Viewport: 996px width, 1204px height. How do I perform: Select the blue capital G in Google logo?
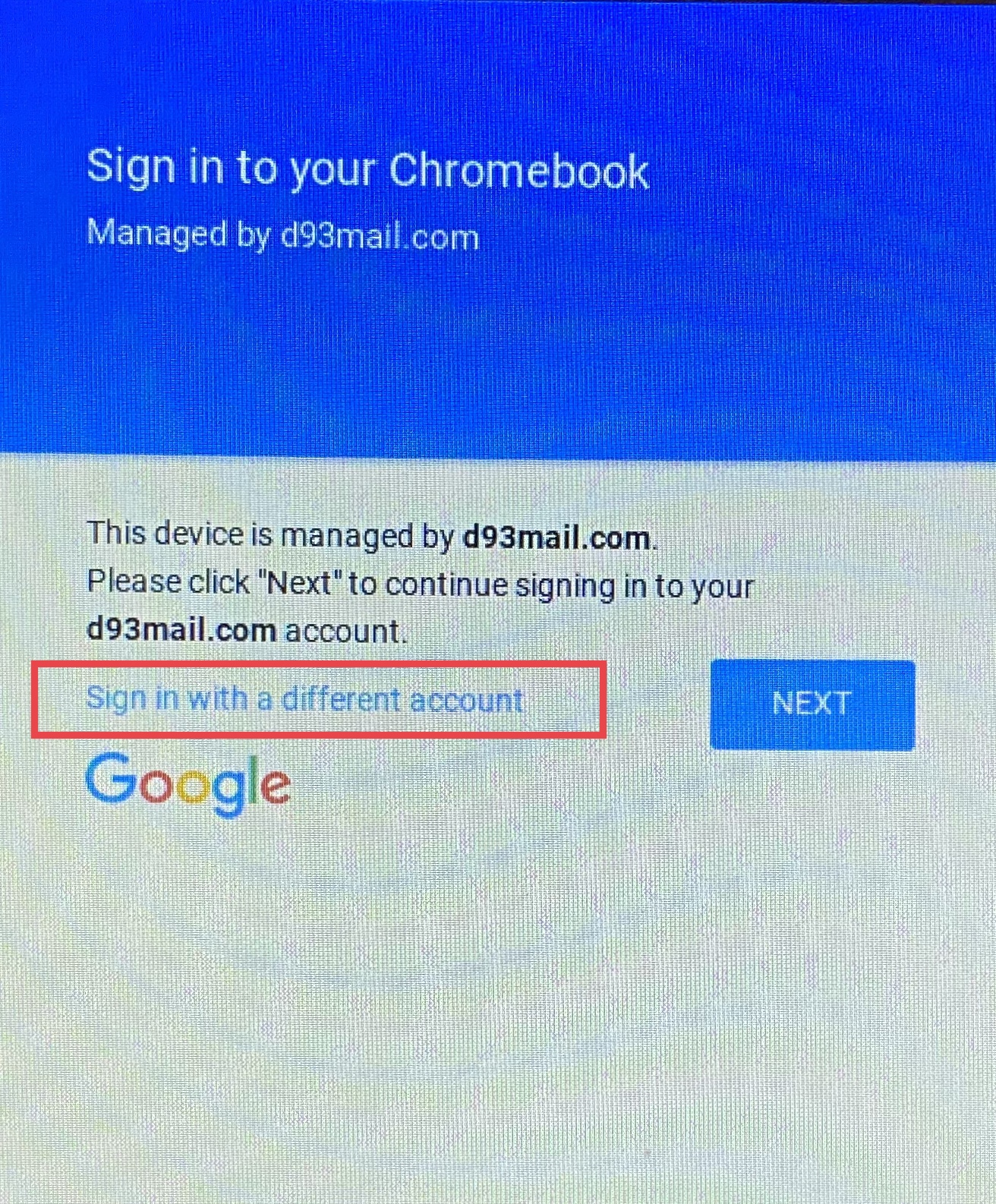111,777
